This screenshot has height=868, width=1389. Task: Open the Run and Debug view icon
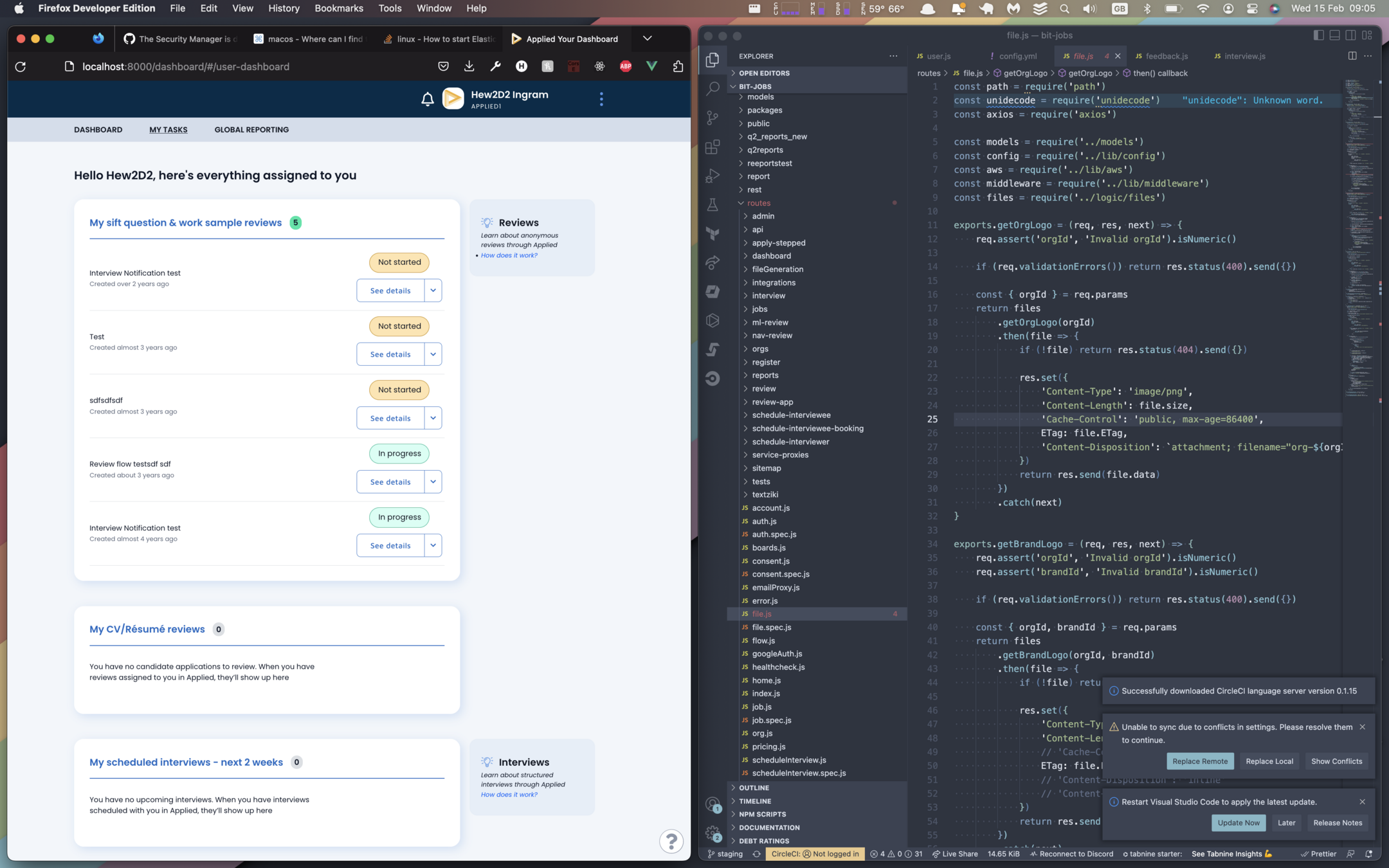tap(713, 176)
